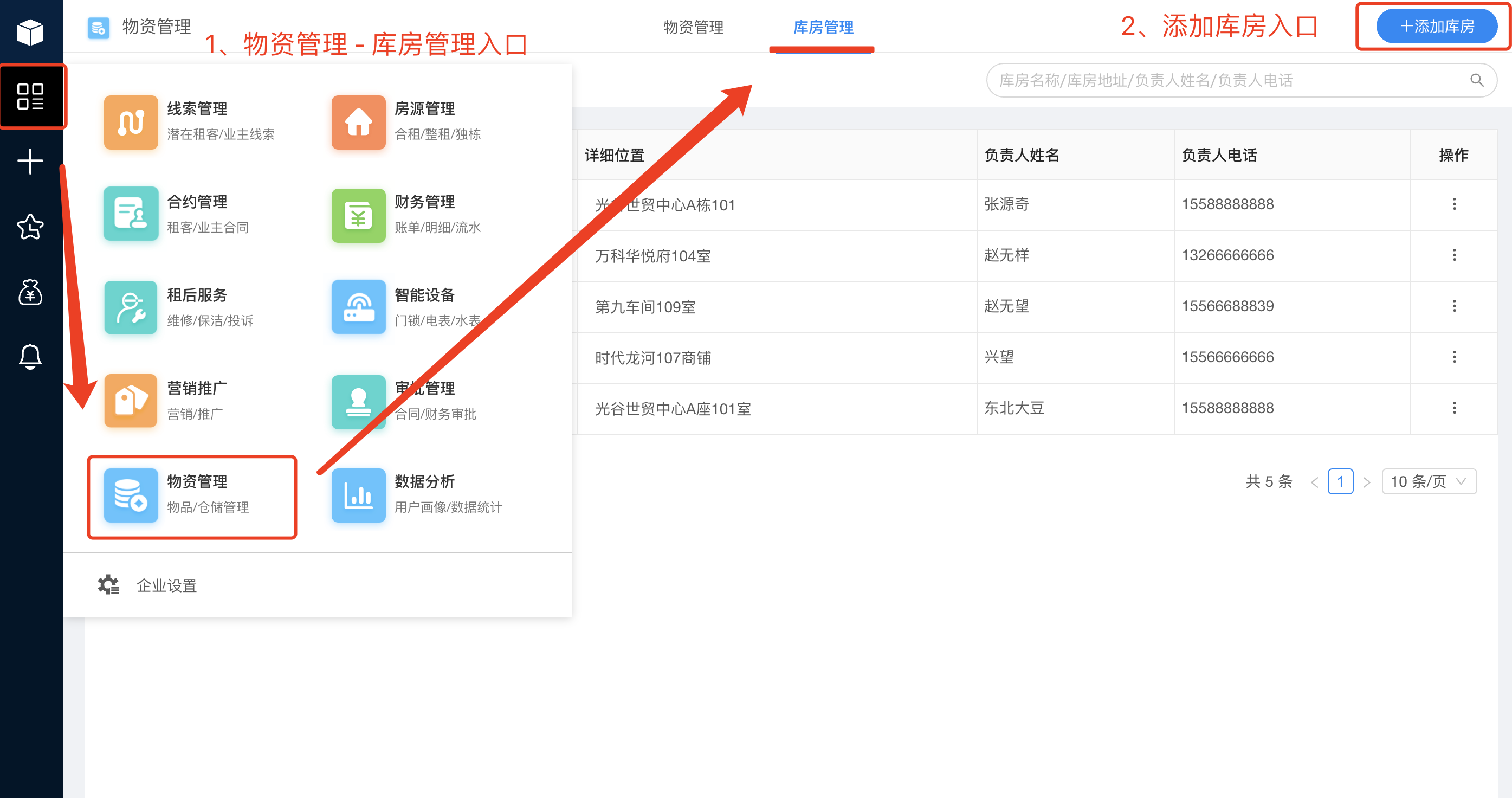Open 营销推广 tags icon
This screenshot has height=798, width=1512.
(131, 401)
